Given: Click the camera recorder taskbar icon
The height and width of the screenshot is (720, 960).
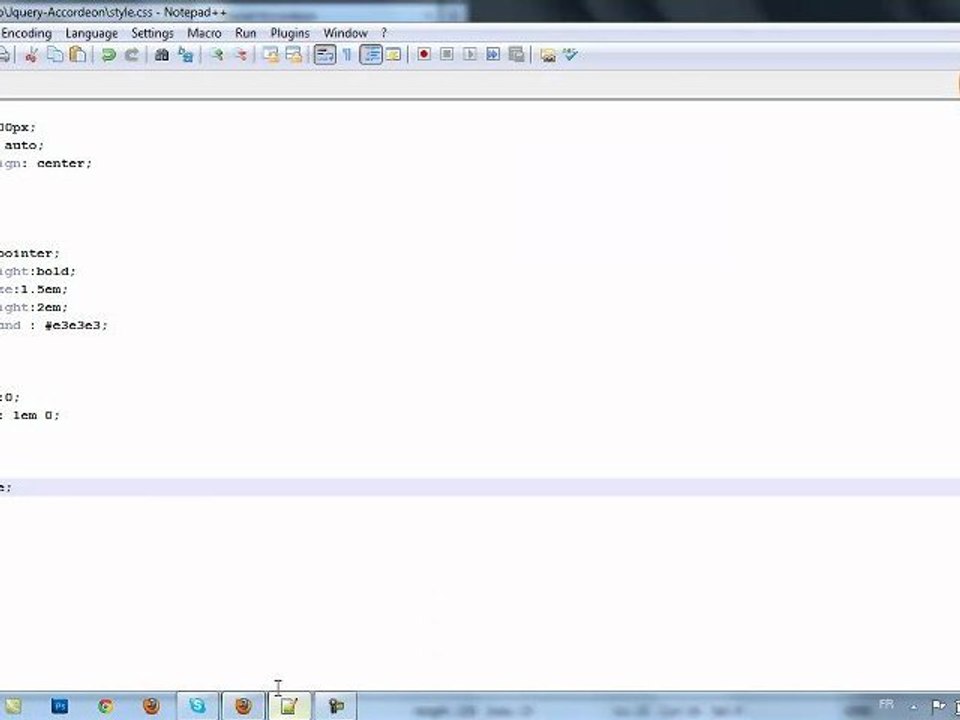Looking at the screenshot, I should point(336,706).
